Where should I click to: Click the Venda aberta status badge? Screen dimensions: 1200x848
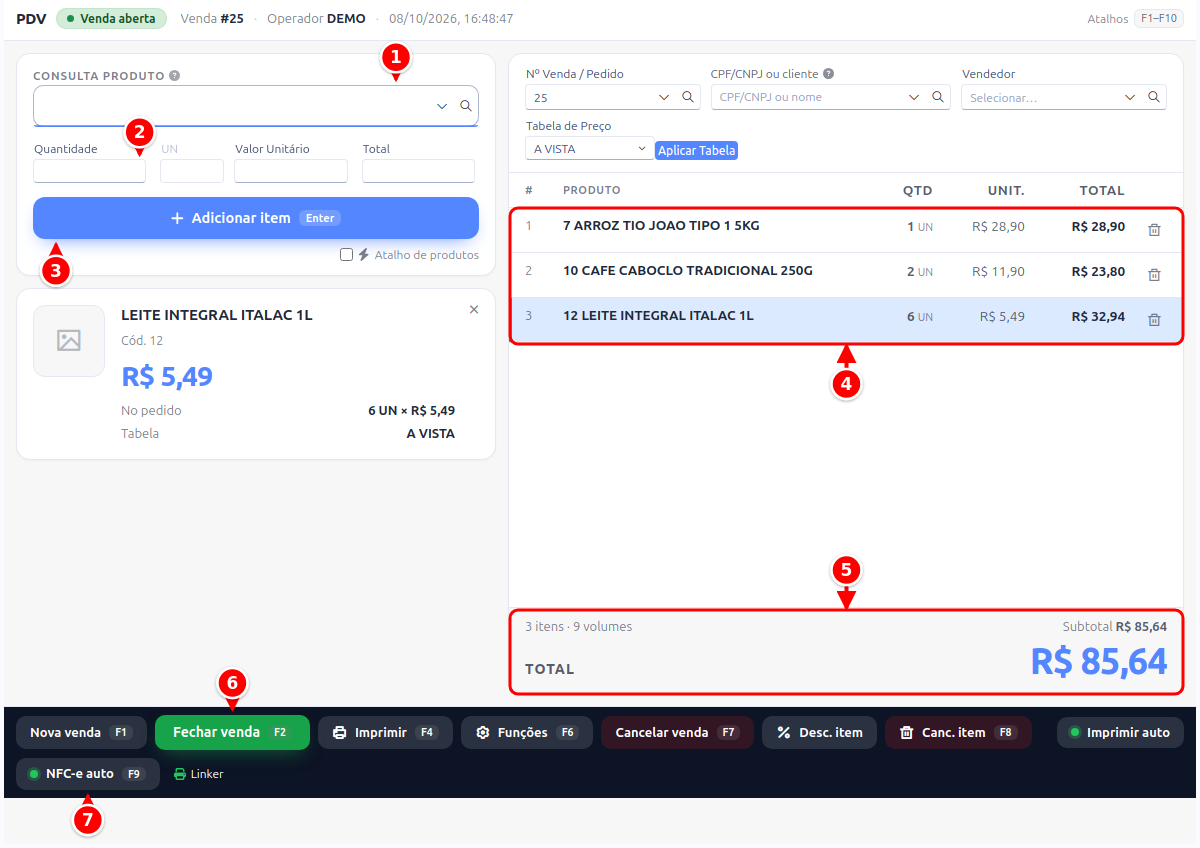[111, 19]
